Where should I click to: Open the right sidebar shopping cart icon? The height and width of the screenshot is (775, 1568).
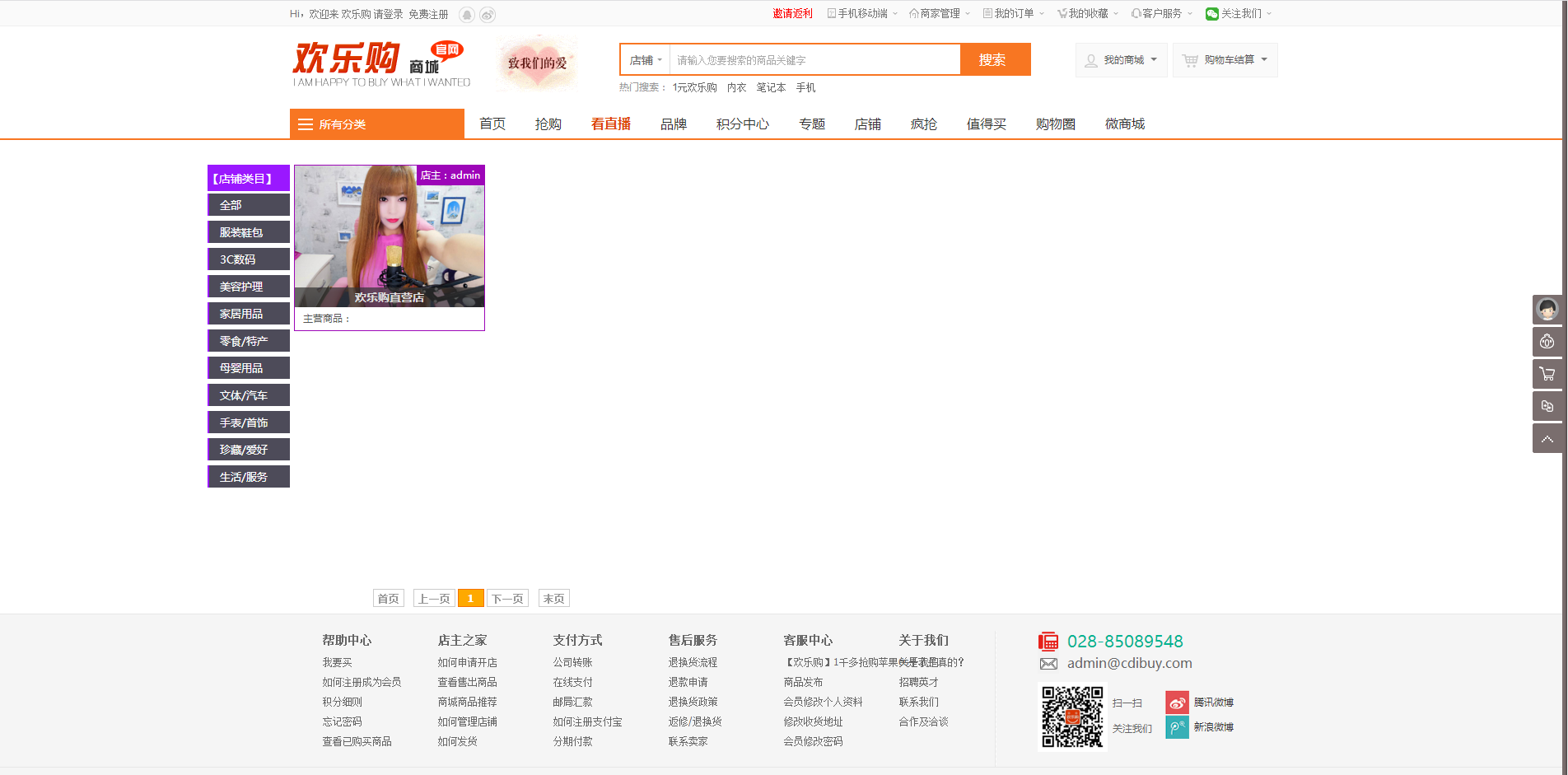pyautogui.click(x=1547, y=374)
